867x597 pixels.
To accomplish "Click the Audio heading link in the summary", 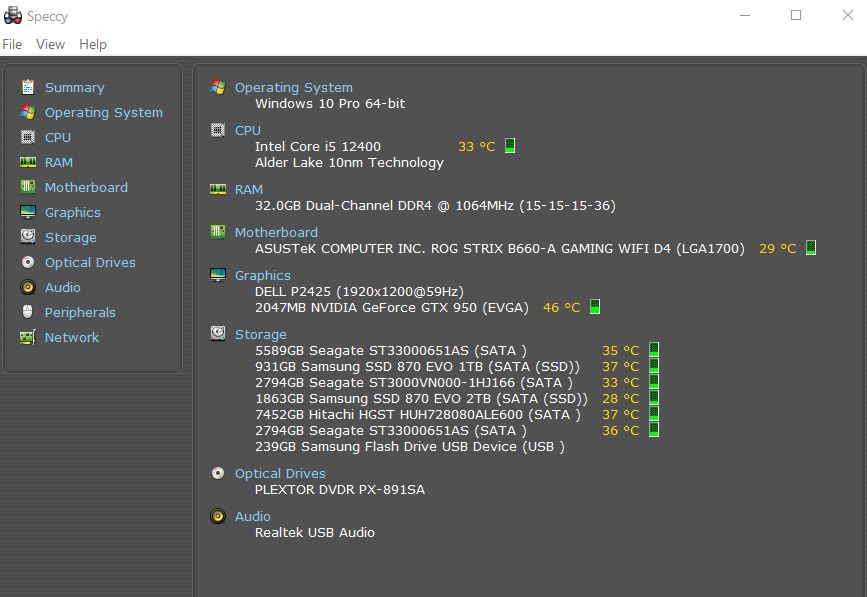I will coord(253,516).
